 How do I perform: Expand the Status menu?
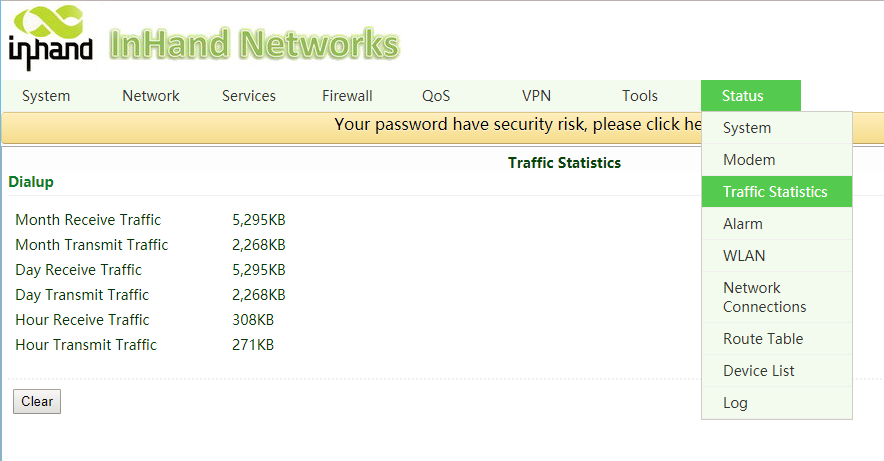[x=743, y=96]
